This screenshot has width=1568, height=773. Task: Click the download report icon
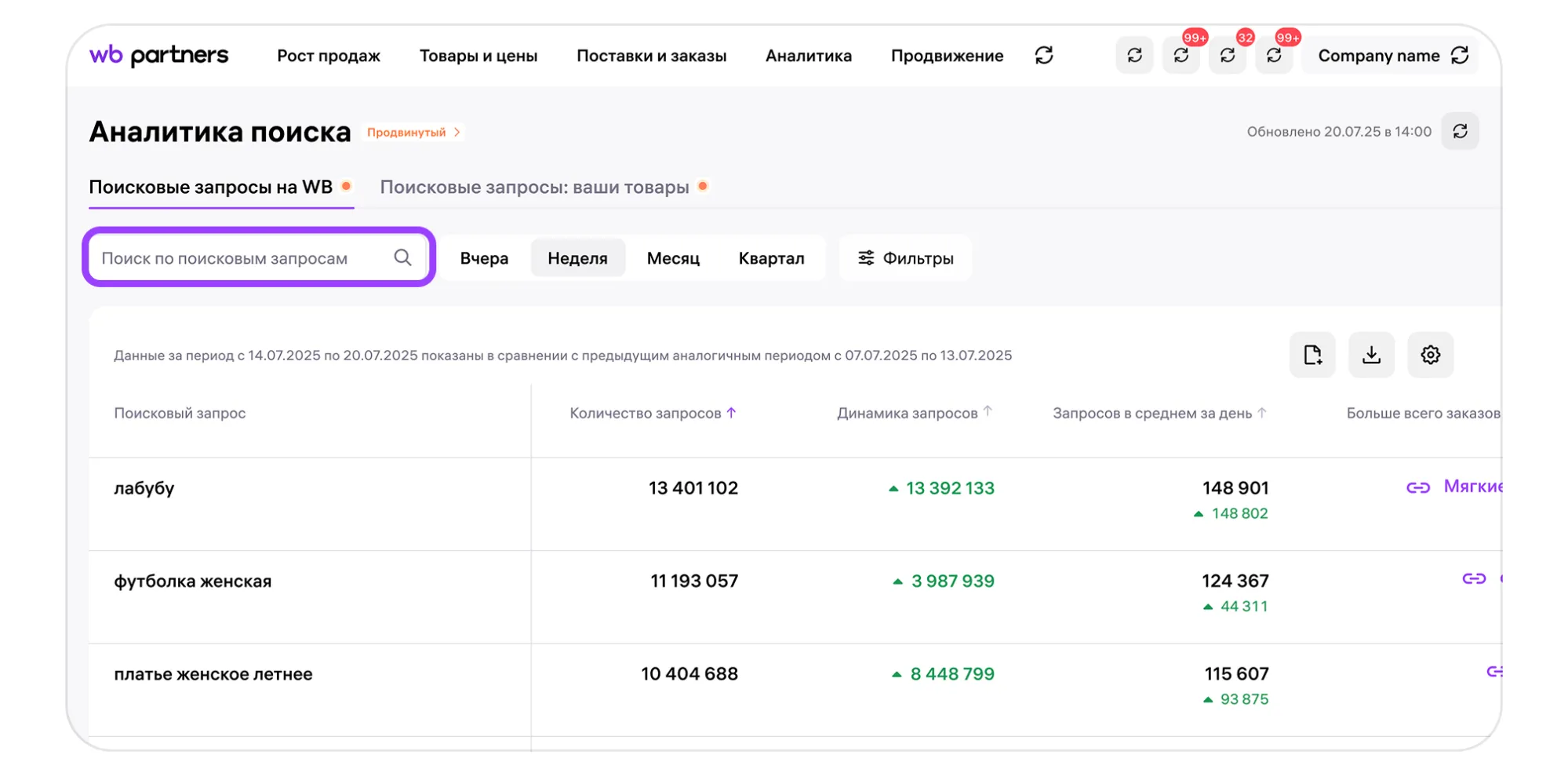tap(1371, 355)
